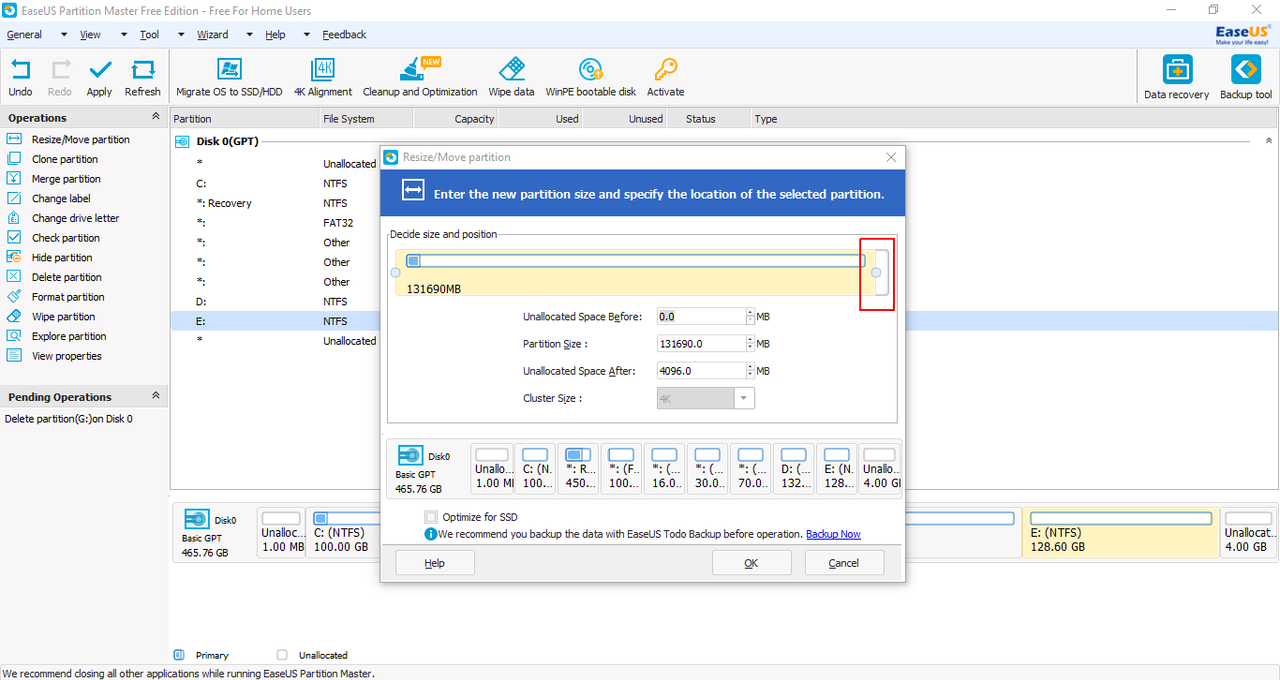Image resolution: width=1280 pixels, height=680 pixels.
Task: Follow the Backup Now link
Action: click(x=833, y=534)
